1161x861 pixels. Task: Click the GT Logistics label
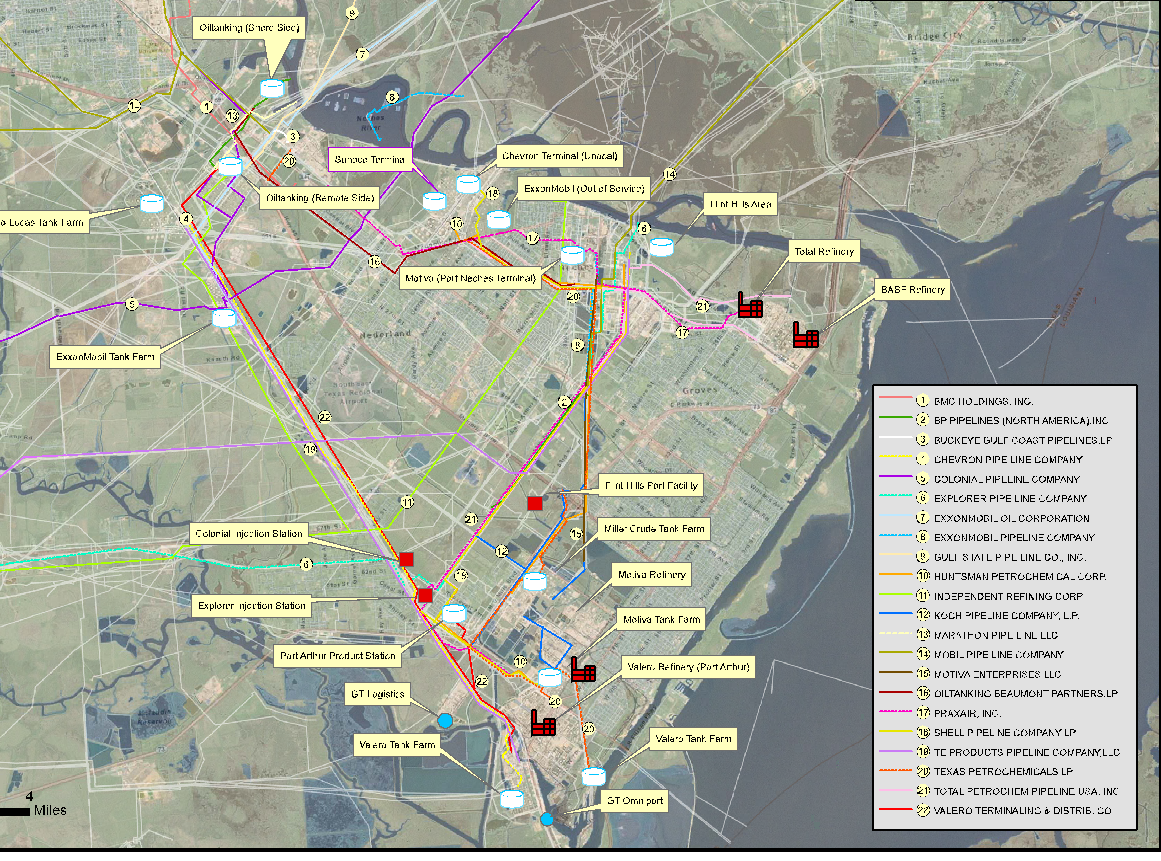[x=378, y=694]
